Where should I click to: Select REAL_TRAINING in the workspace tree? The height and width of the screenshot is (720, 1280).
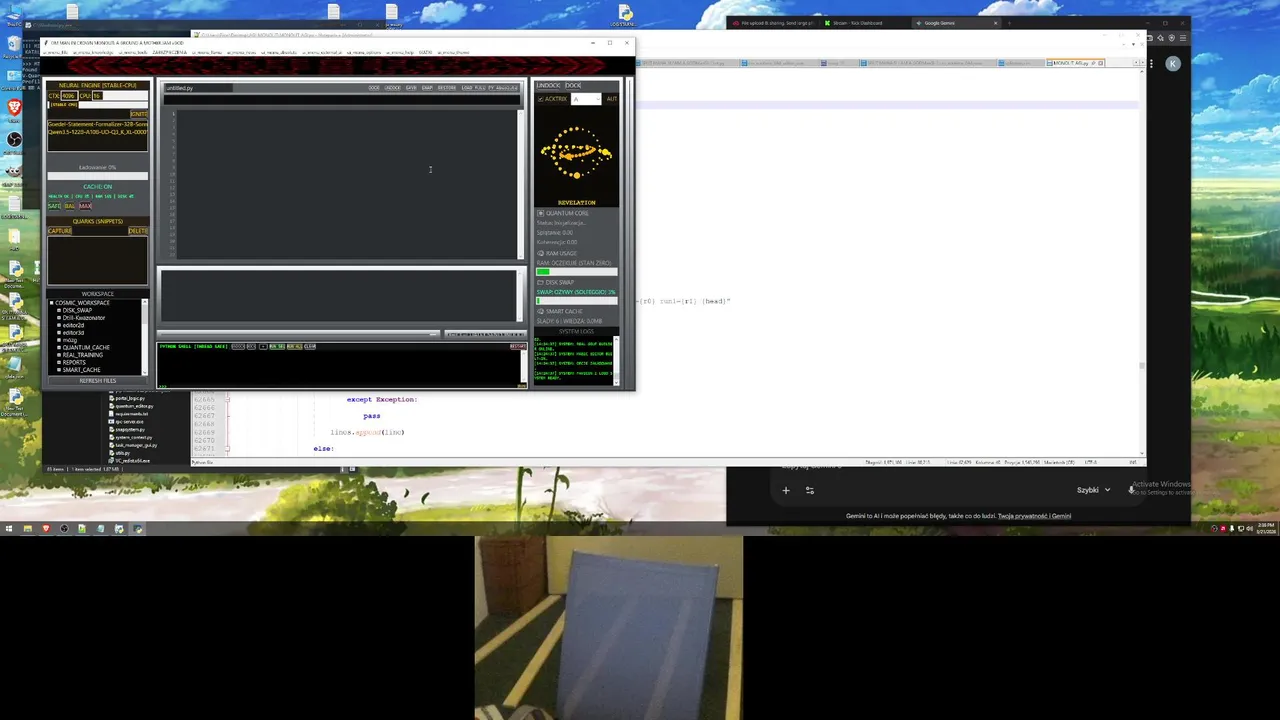(83, 355)
